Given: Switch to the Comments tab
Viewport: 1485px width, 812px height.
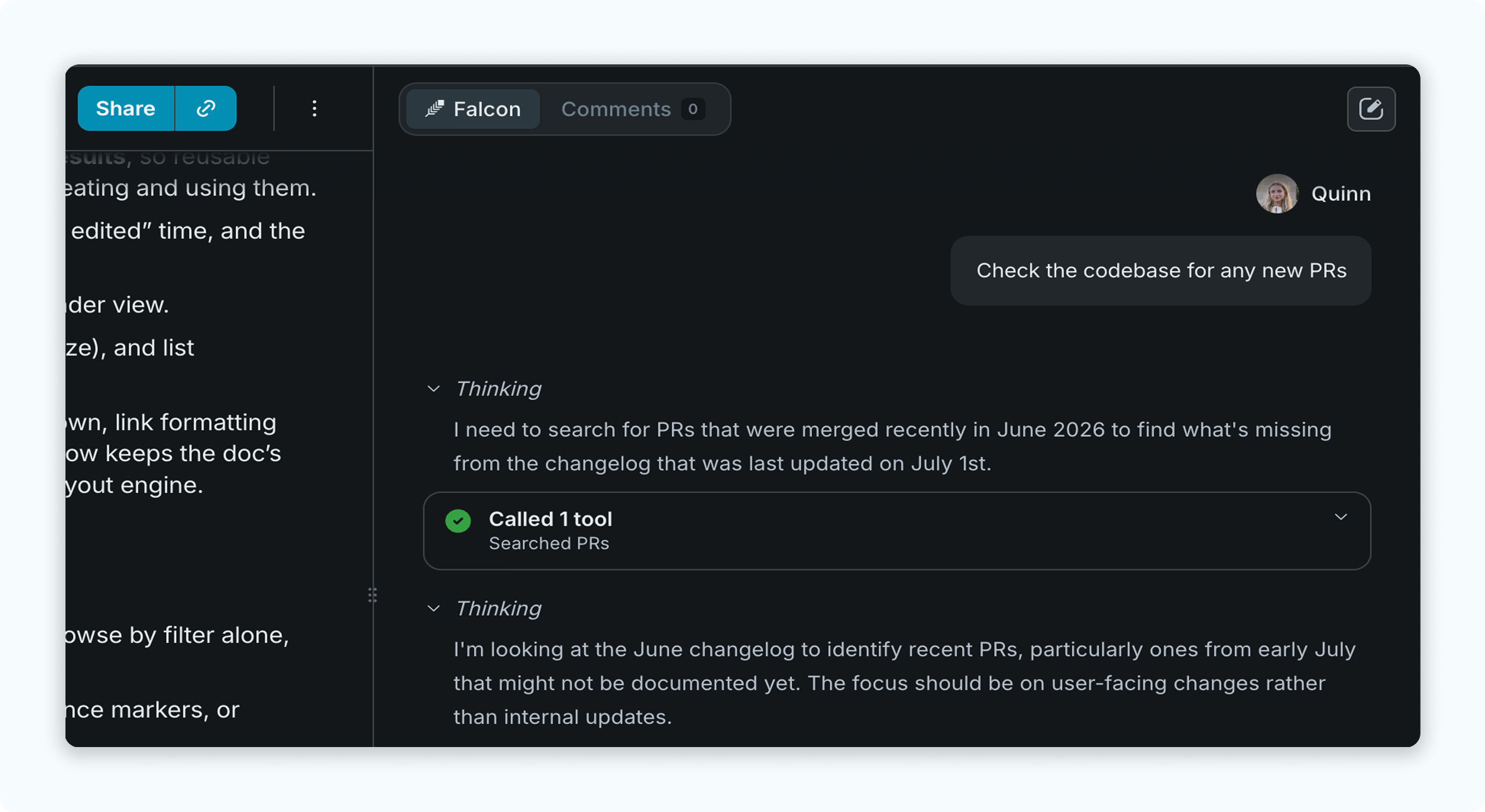Looking at the screenshot, I should [x=633, y=109].
